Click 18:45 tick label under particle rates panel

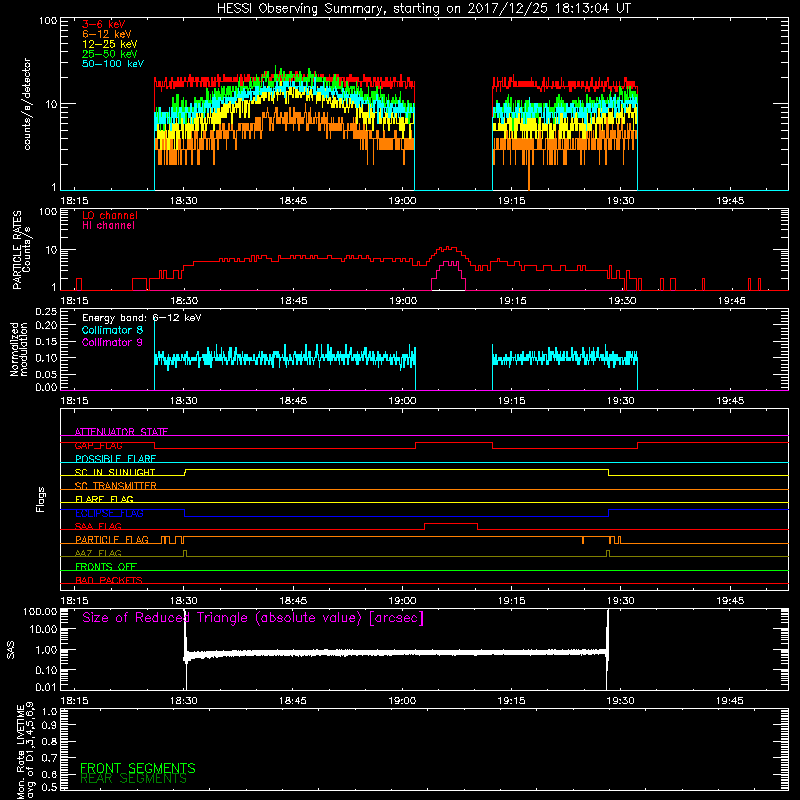[293, 301]
